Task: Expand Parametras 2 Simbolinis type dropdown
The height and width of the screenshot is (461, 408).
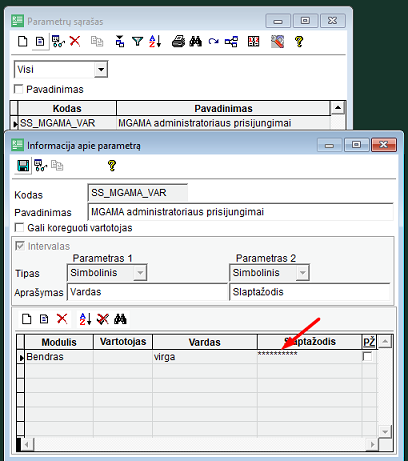Action: (x=302, y=273)
